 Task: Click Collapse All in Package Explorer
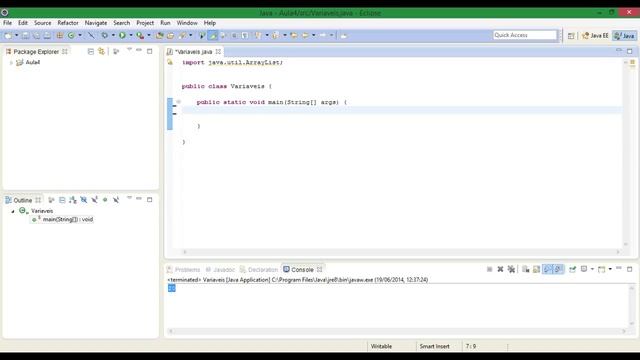pyautogui.click(x=91, y=51)
